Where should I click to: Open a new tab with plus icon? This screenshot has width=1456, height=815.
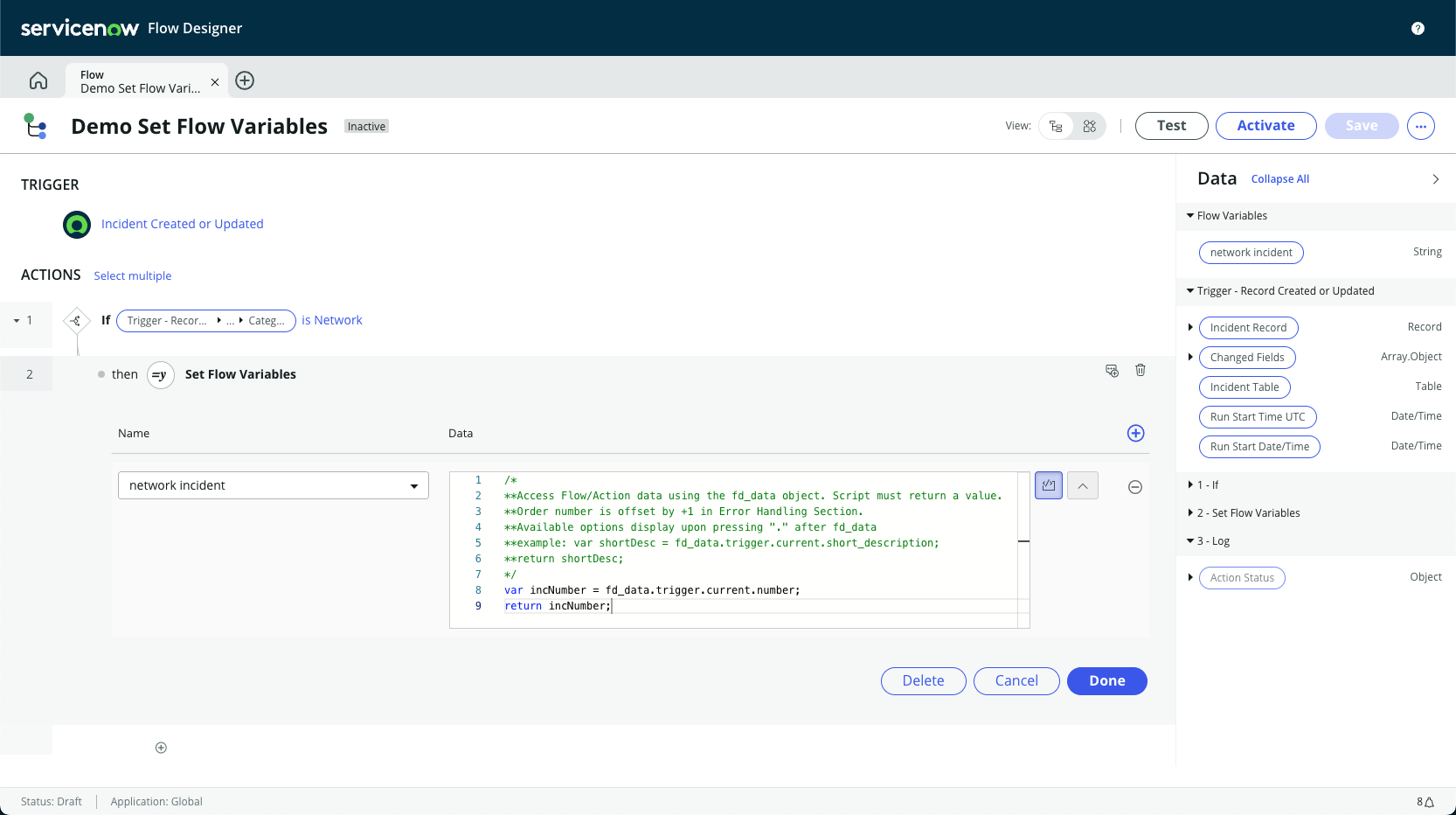pos(245,80)
